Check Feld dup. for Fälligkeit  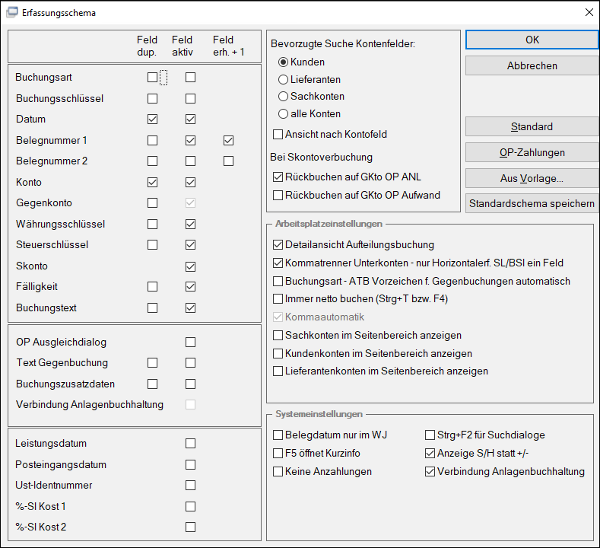[x=152, y=287]
